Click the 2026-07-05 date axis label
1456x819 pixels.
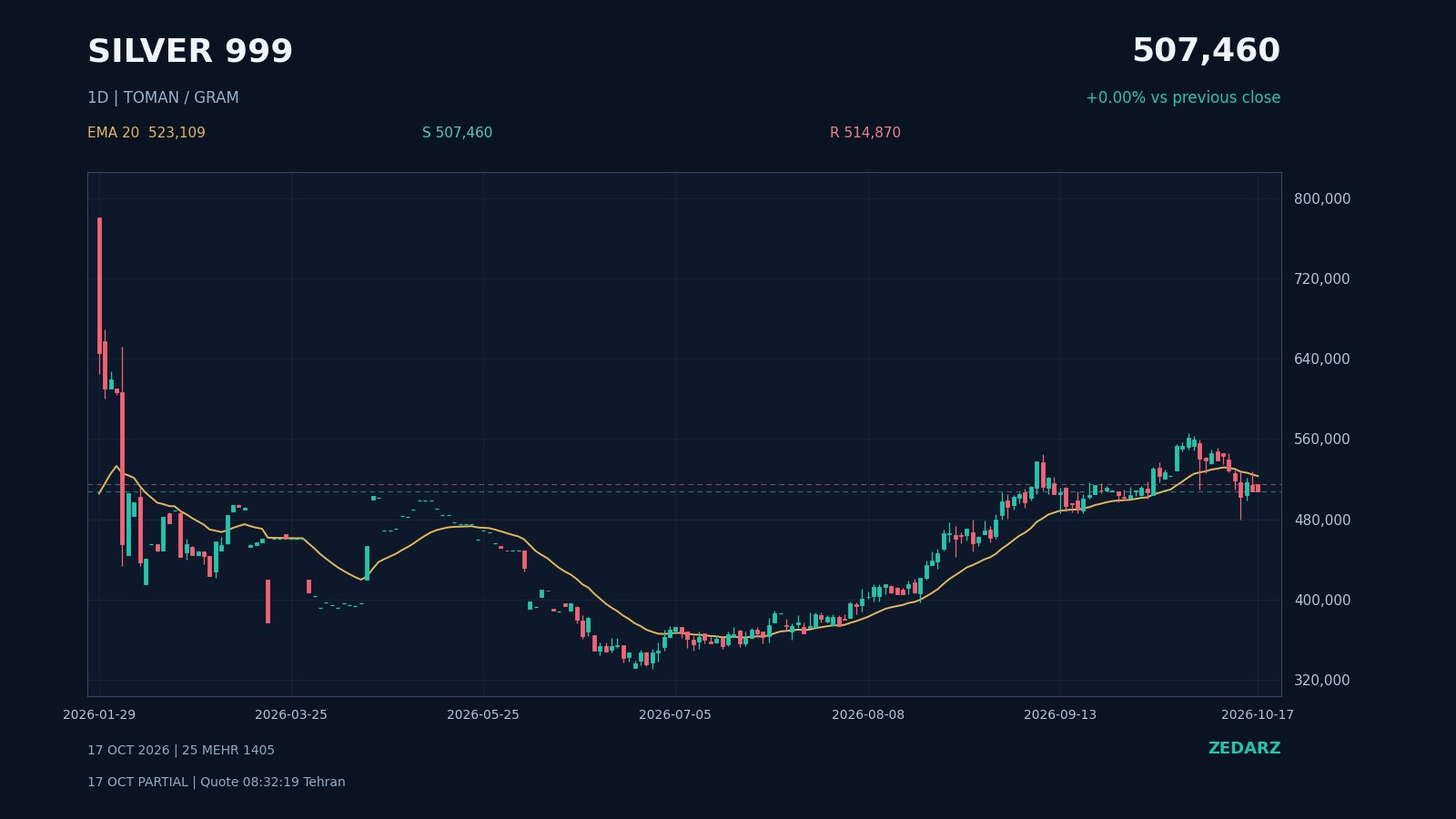(675, 715)
